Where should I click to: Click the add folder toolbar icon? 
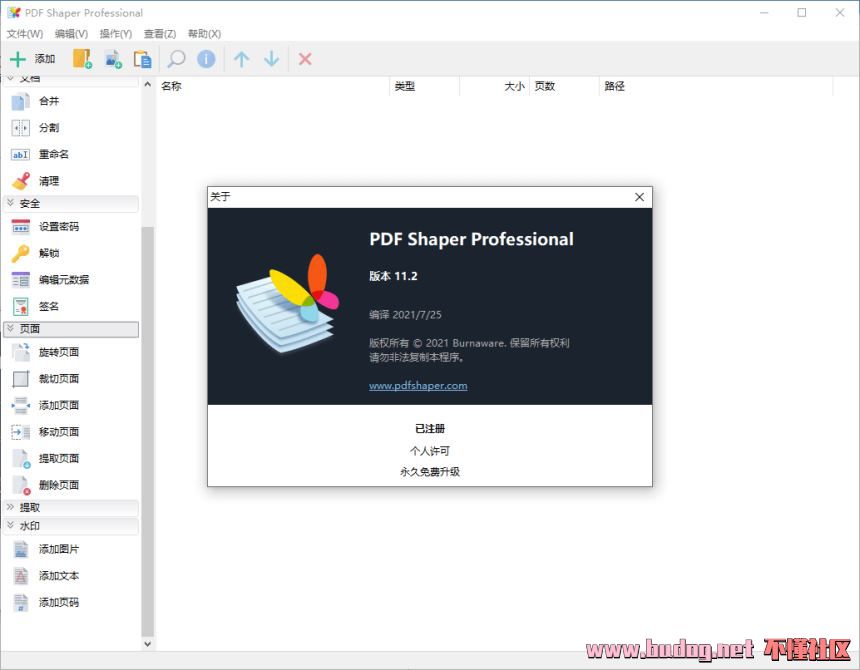(82, 59)
